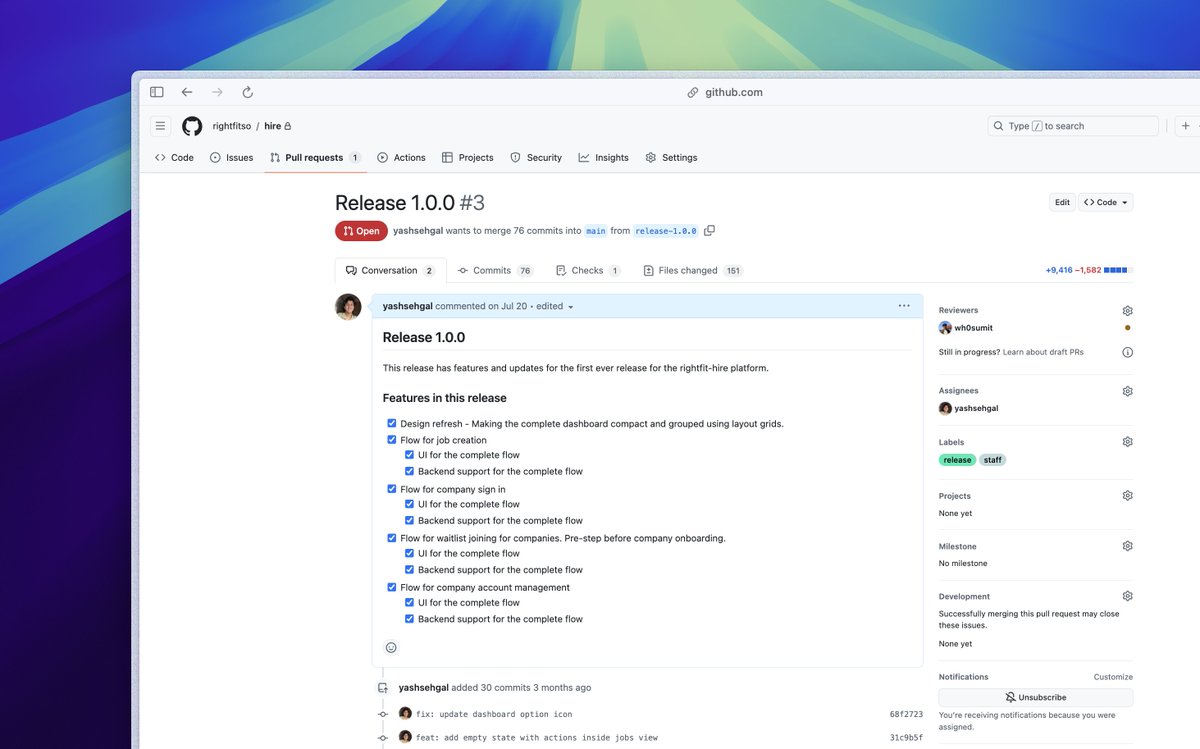Viewport: 1200px width, 749px height.
Task: Toggle Flow for company sign in checkbox
Action: pos(392,489)
